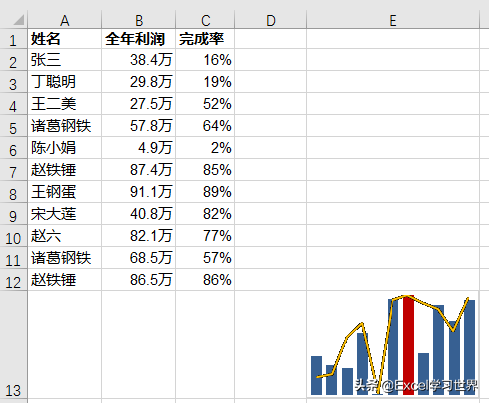This screenshot has height=403, width=489.
Task: Click the select-all corner triangle
Action: 18,20
